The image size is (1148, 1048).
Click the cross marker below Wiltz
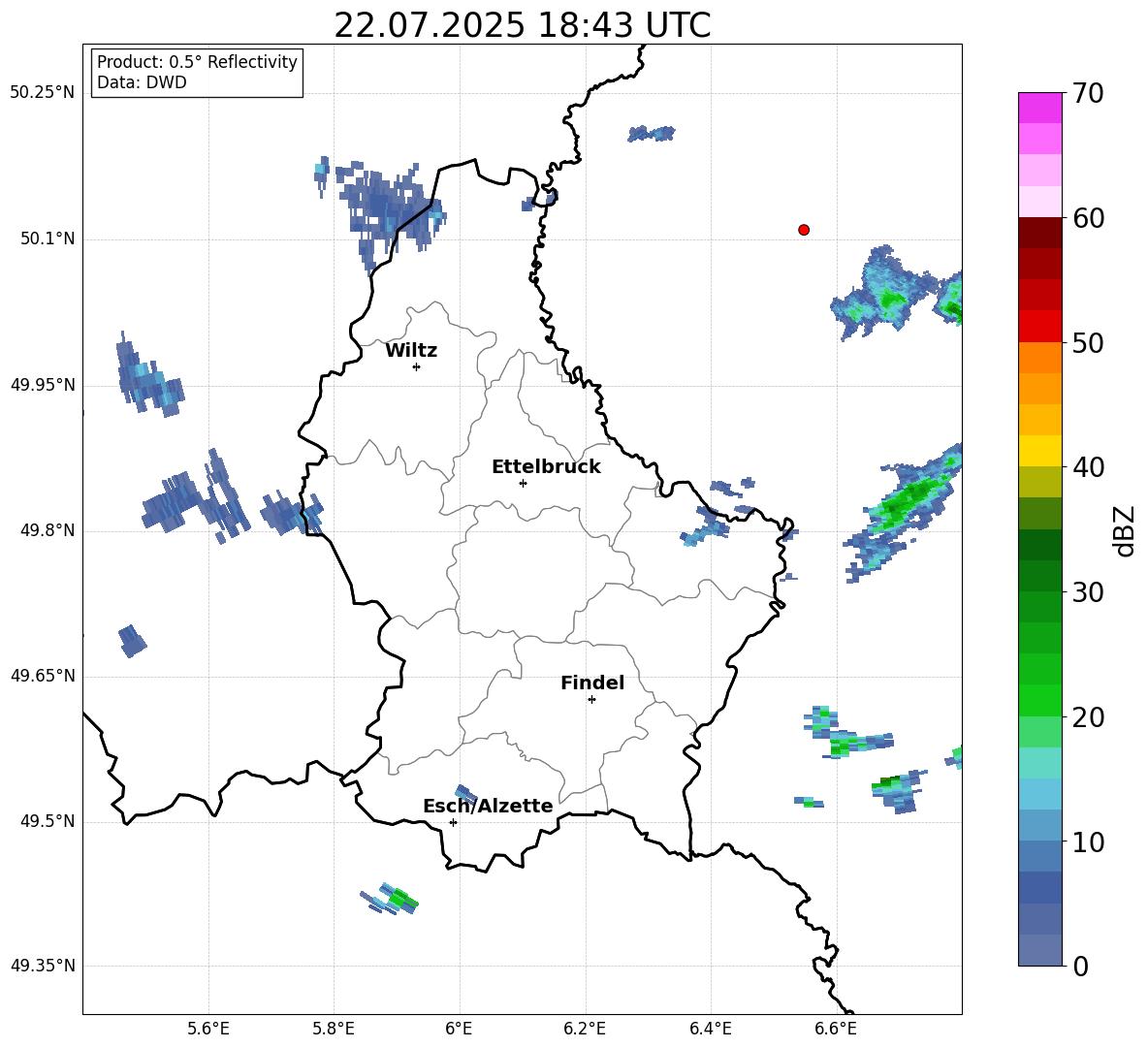[417, 366]
